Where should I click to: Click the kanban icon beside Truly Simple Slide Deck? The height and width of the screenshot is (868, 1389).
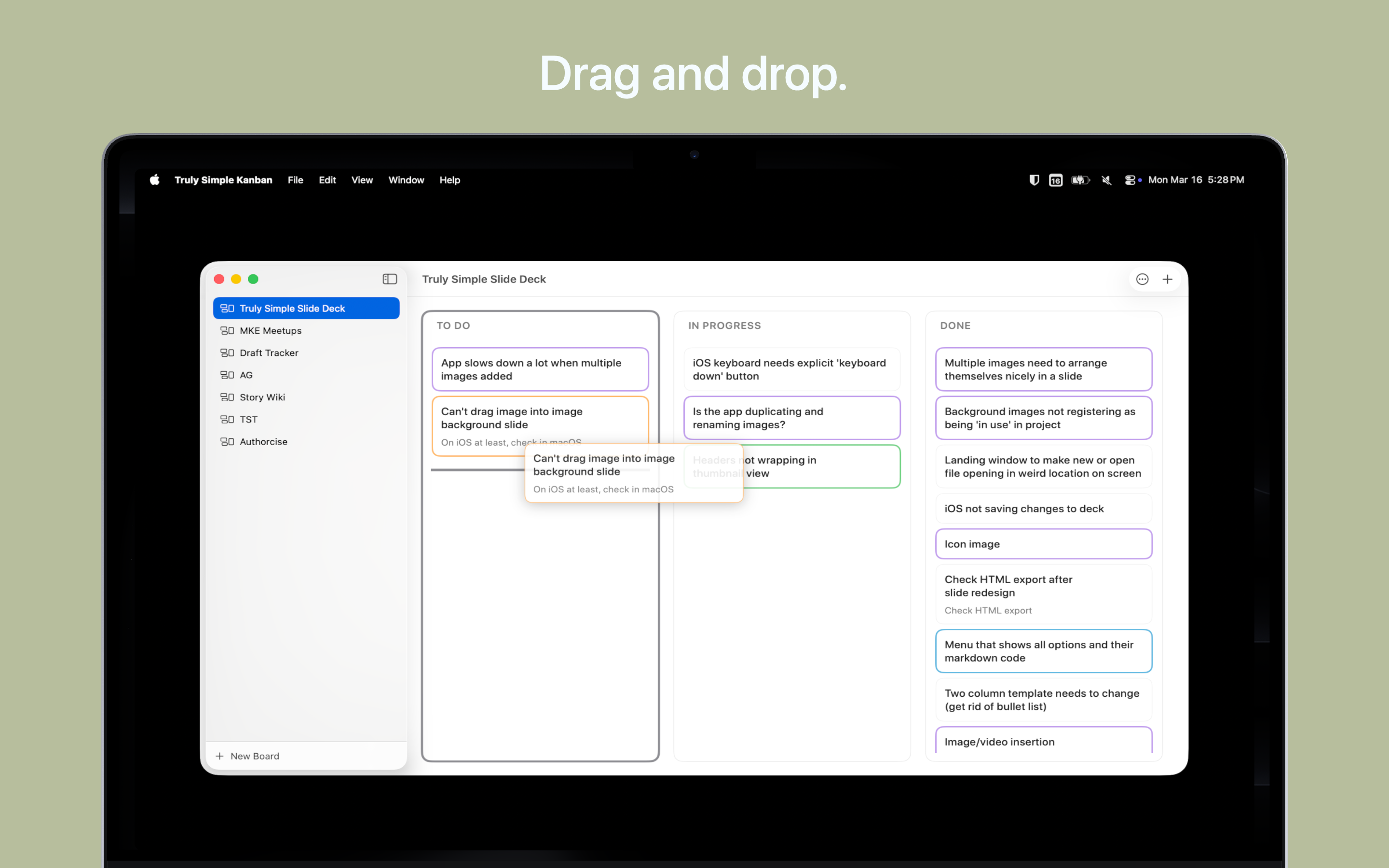coord(227,308)
